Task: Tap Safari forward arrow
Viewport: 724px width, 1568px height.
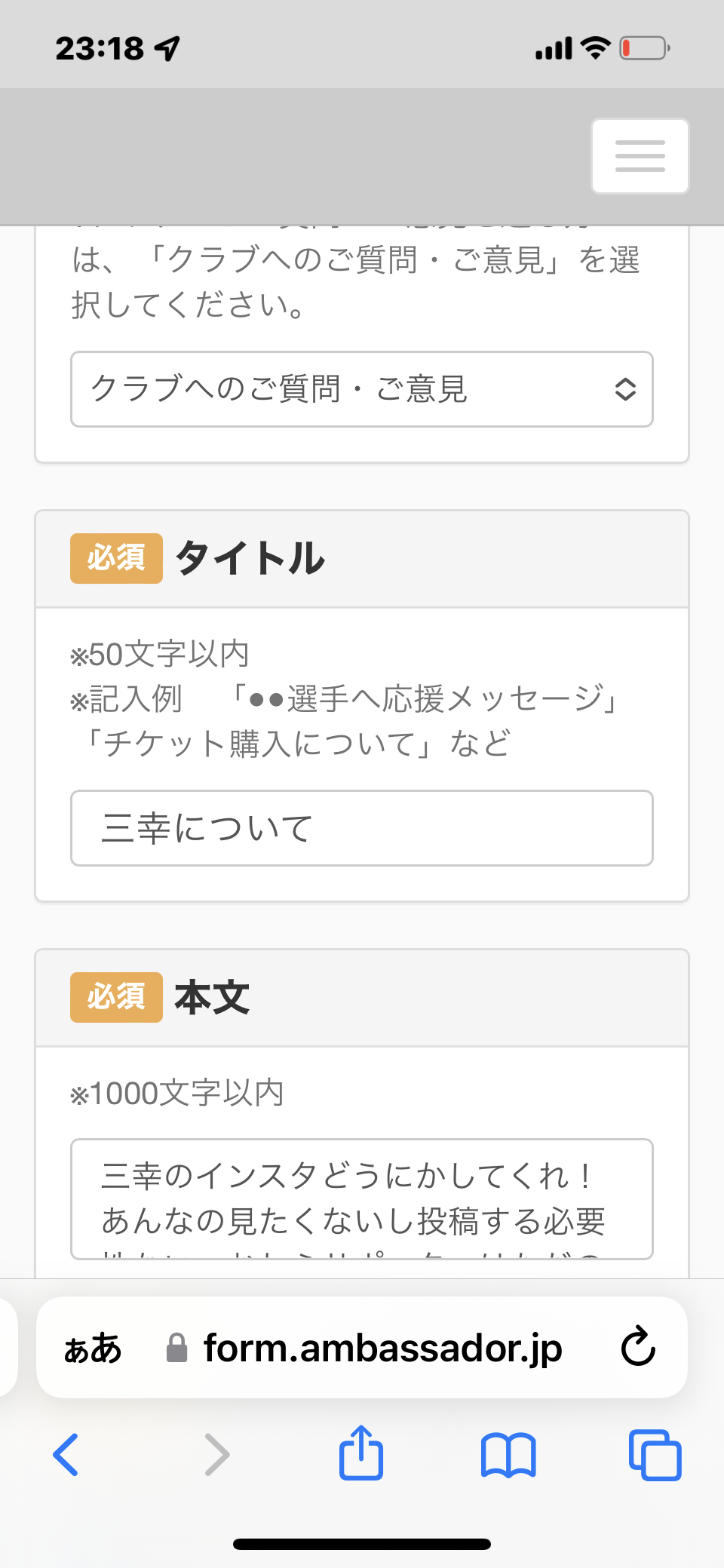Action: (216, 1454)
